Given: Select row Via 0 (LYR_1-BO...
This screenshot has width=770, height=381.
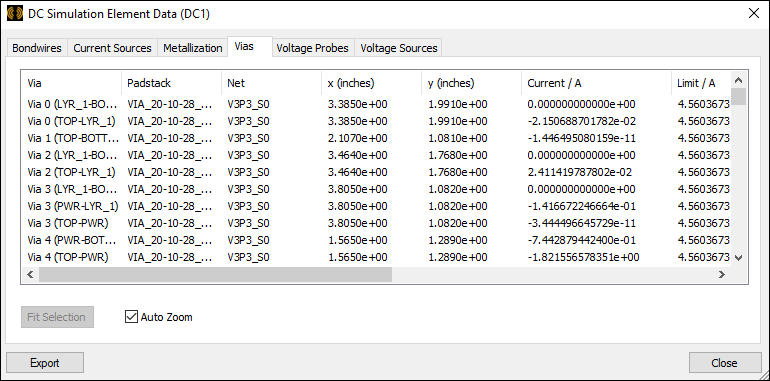Looking at the screenshot, I should (x=376, y=104).
